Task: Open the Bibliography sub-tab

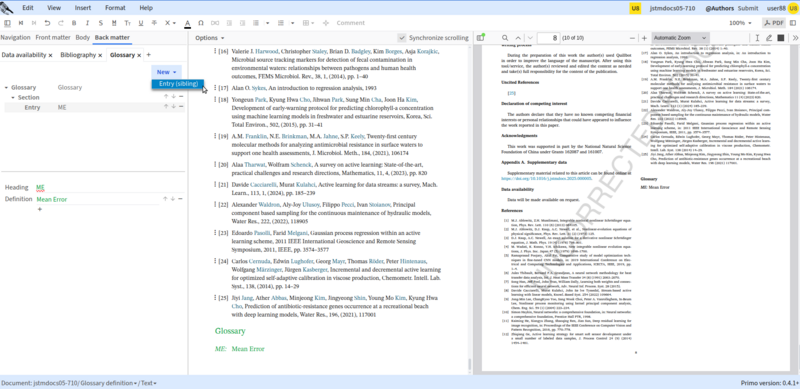Action: (x=78, y=55)
